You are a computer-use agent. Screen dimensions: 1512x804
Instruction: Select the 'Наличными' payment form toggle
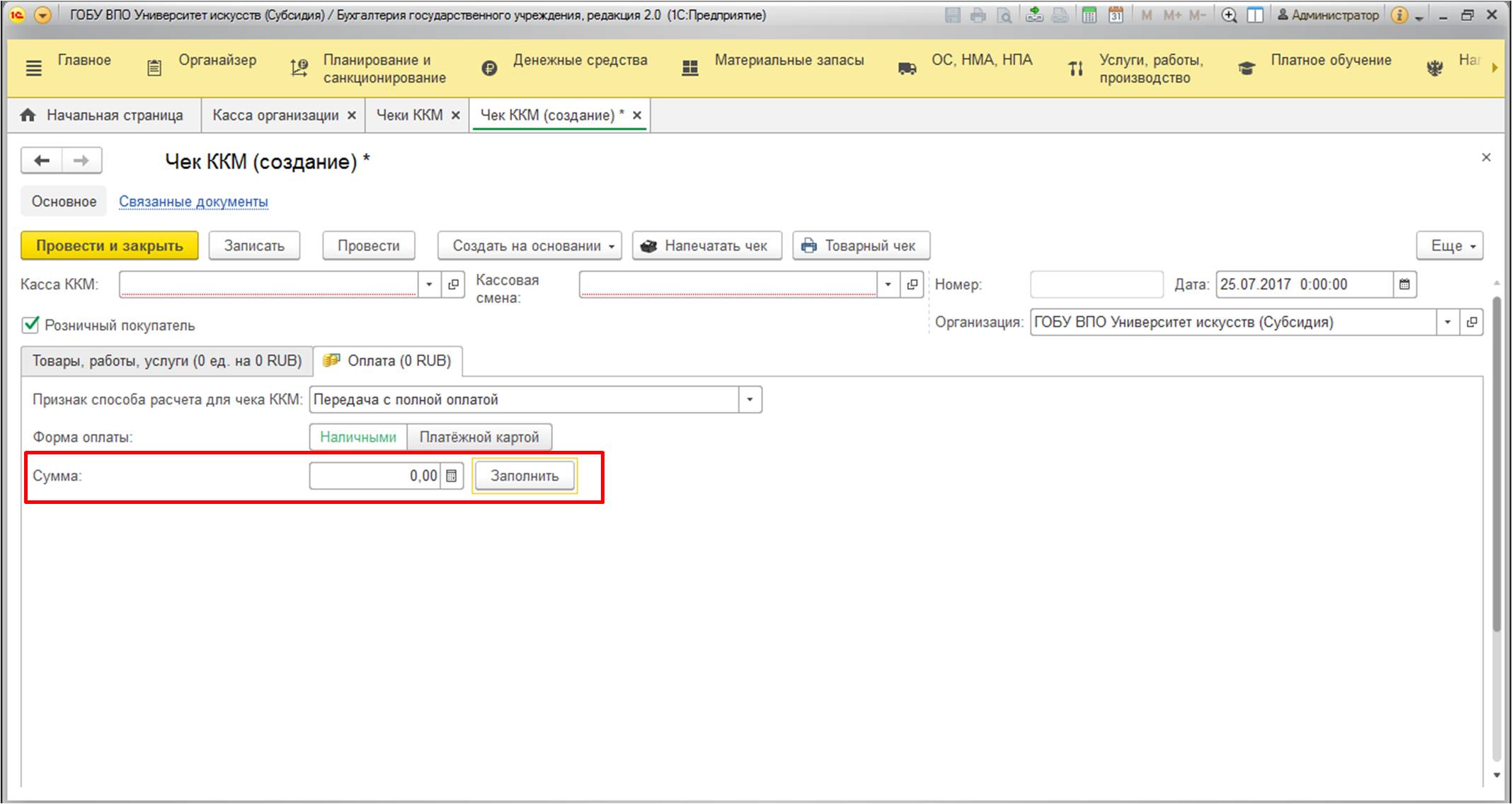pyautogui.click(x=358, y=437)
